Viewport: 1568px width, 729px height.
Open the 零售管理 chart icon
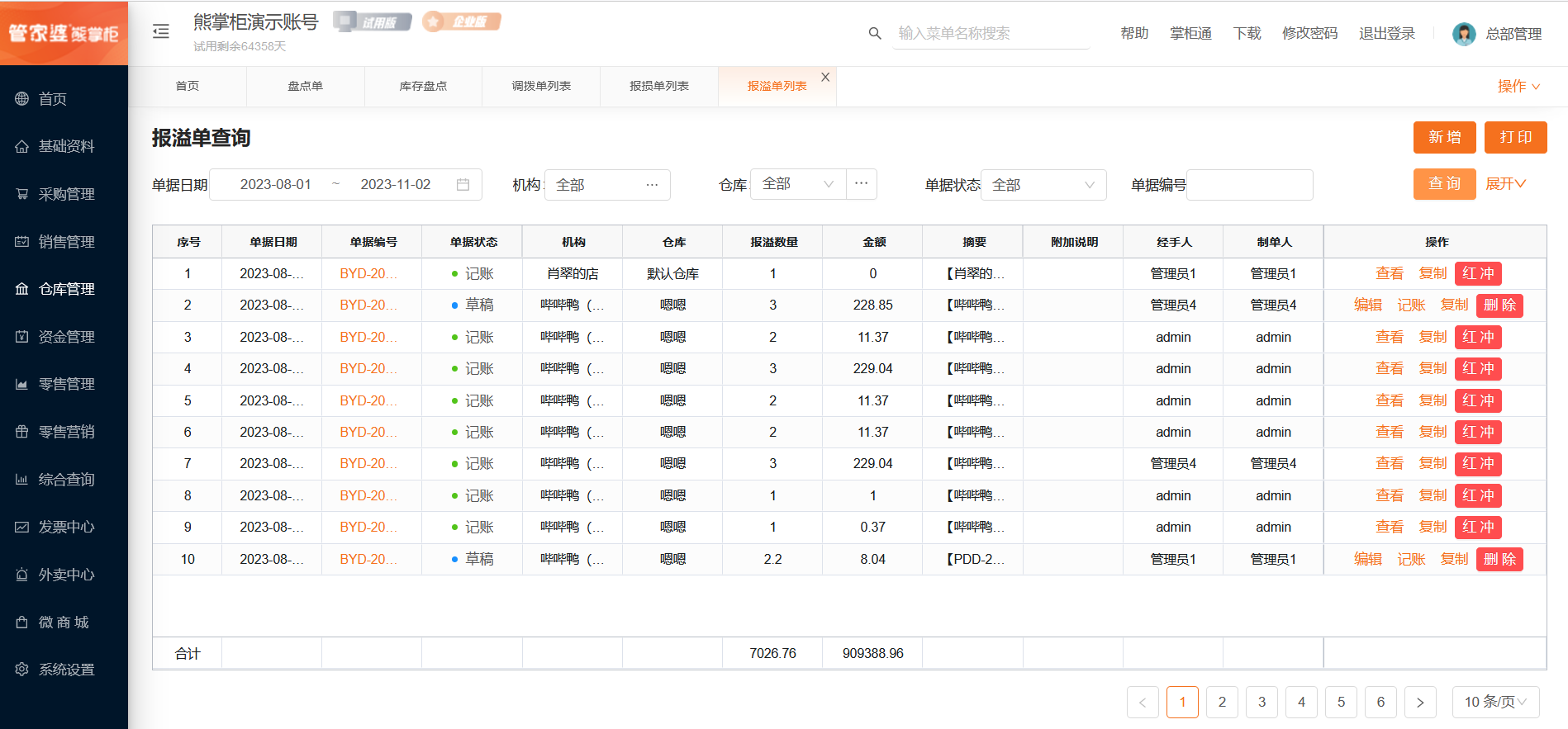(22, 384)
